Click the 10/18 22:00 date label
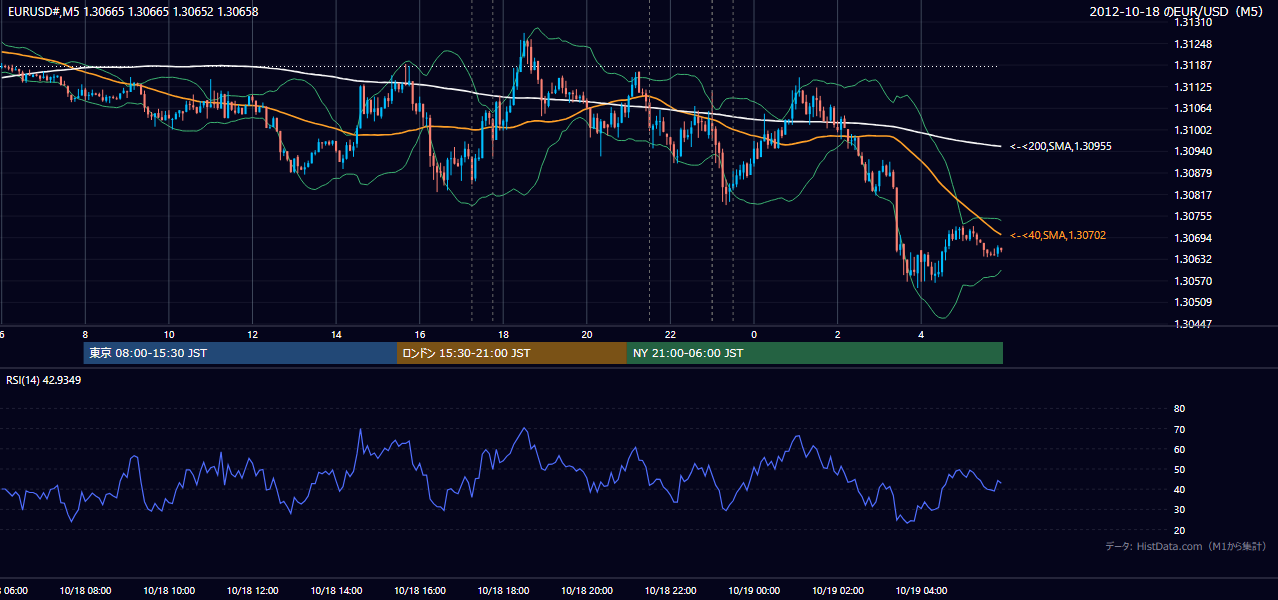1278x600 pixels. point(670,591)
